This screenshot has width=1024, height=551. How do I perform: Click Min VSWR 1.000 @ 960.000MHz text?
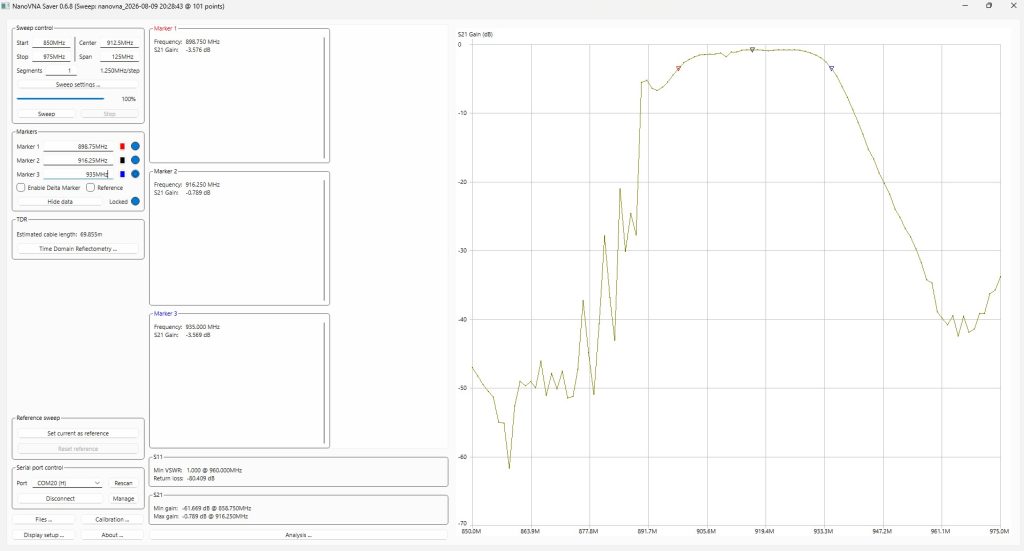198,470
